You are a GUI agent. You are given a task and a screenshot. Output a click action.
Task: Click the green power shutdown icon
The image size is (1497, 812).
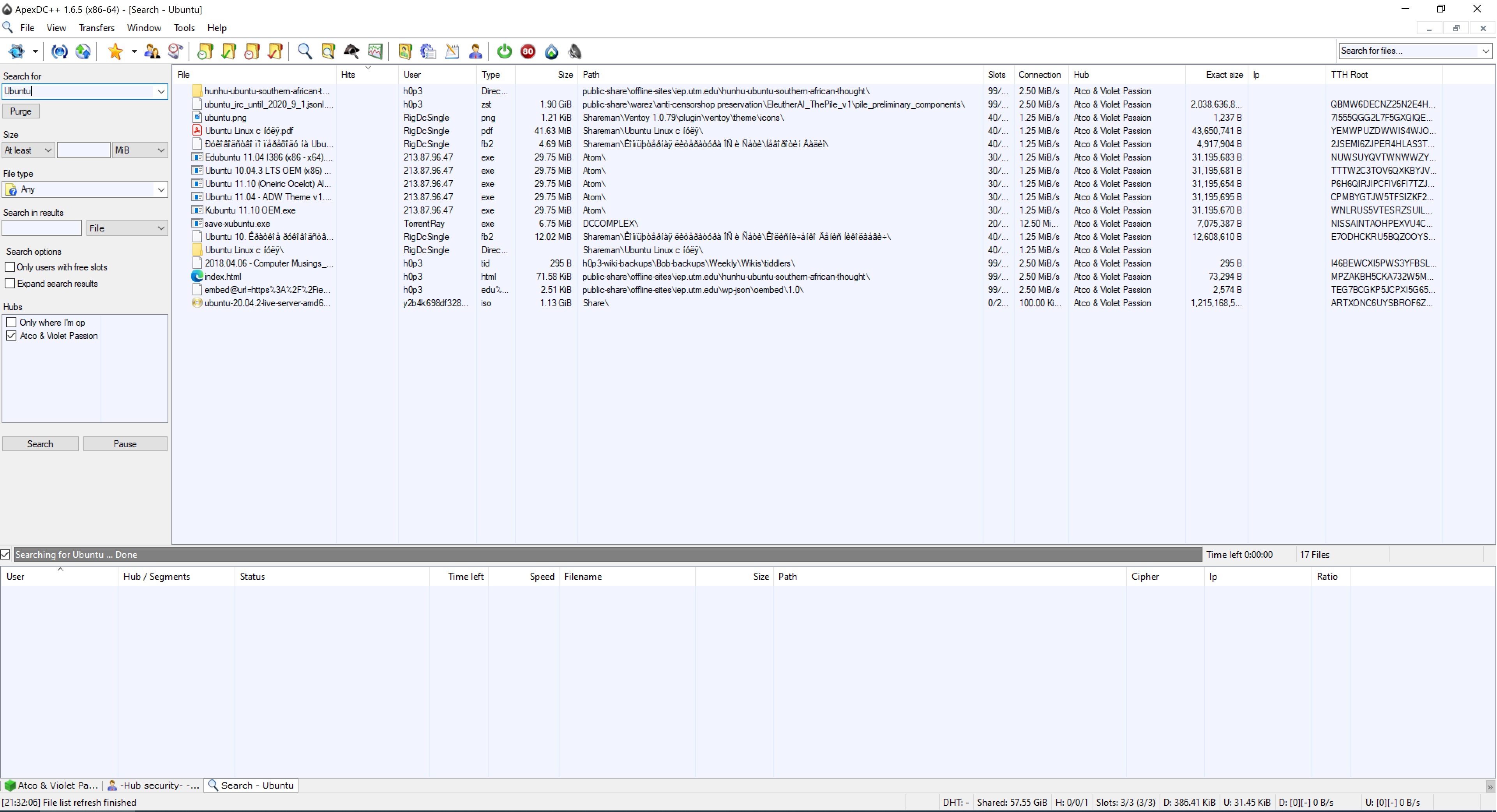pos(505,52)
